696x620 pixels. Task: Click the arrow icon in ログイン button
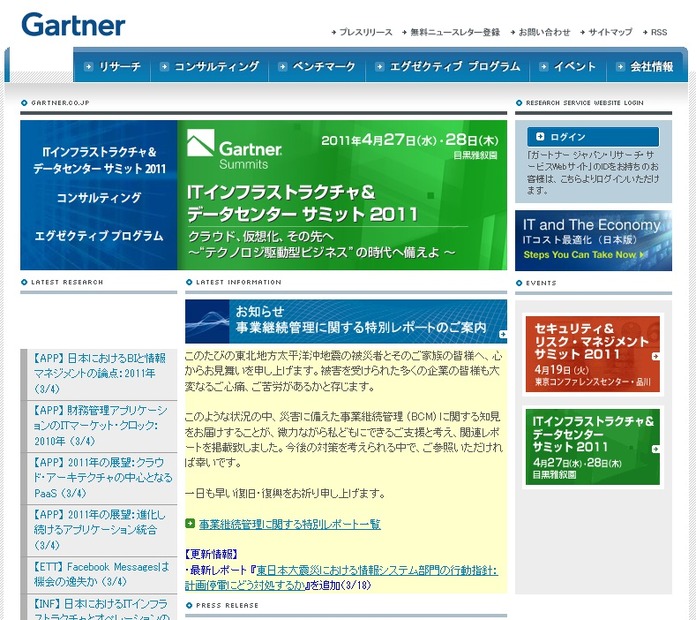(540, 137)
